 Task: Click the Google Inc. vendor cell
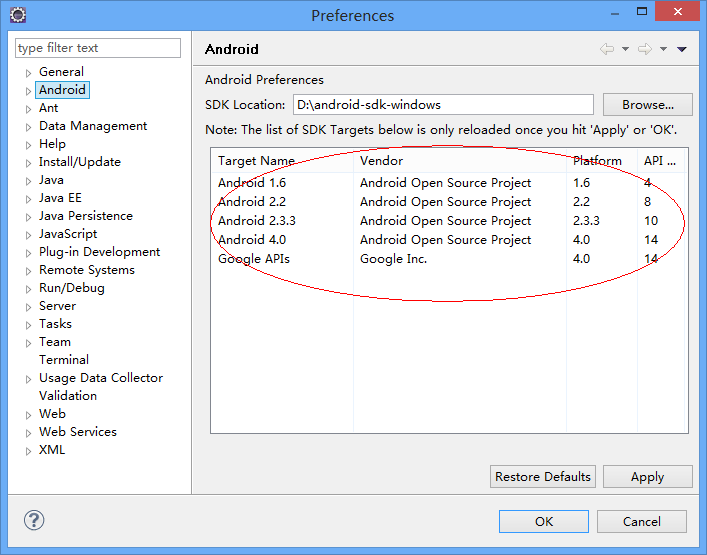click(393, 259)
